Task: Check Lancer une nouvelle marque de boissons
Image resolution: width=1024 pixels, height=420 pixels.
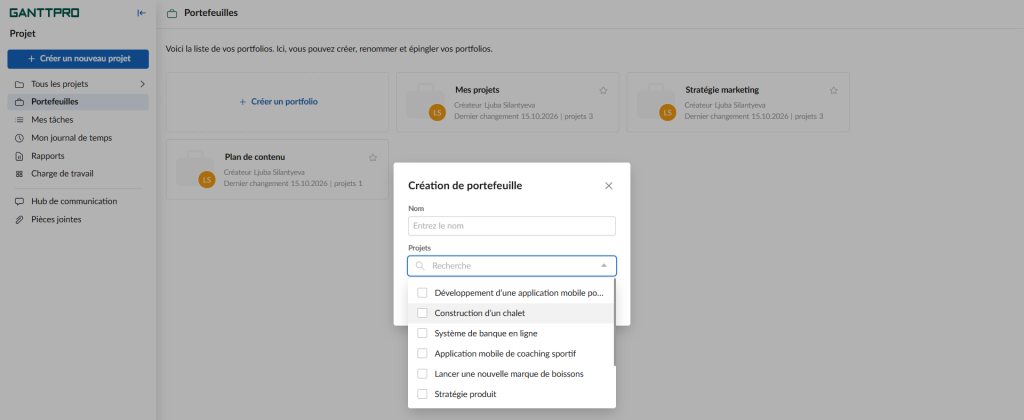Action: (x=422, y=374)
